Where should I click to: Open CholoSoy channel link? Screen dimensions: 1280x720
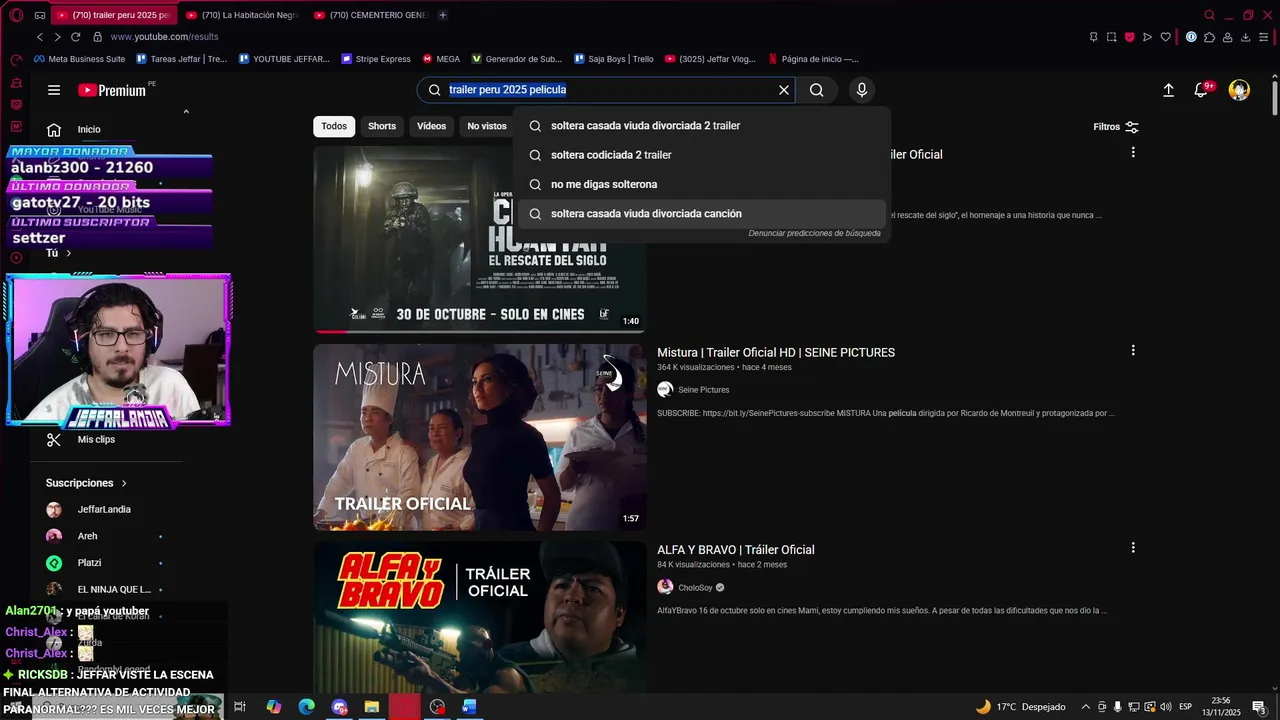click(695, 588)
